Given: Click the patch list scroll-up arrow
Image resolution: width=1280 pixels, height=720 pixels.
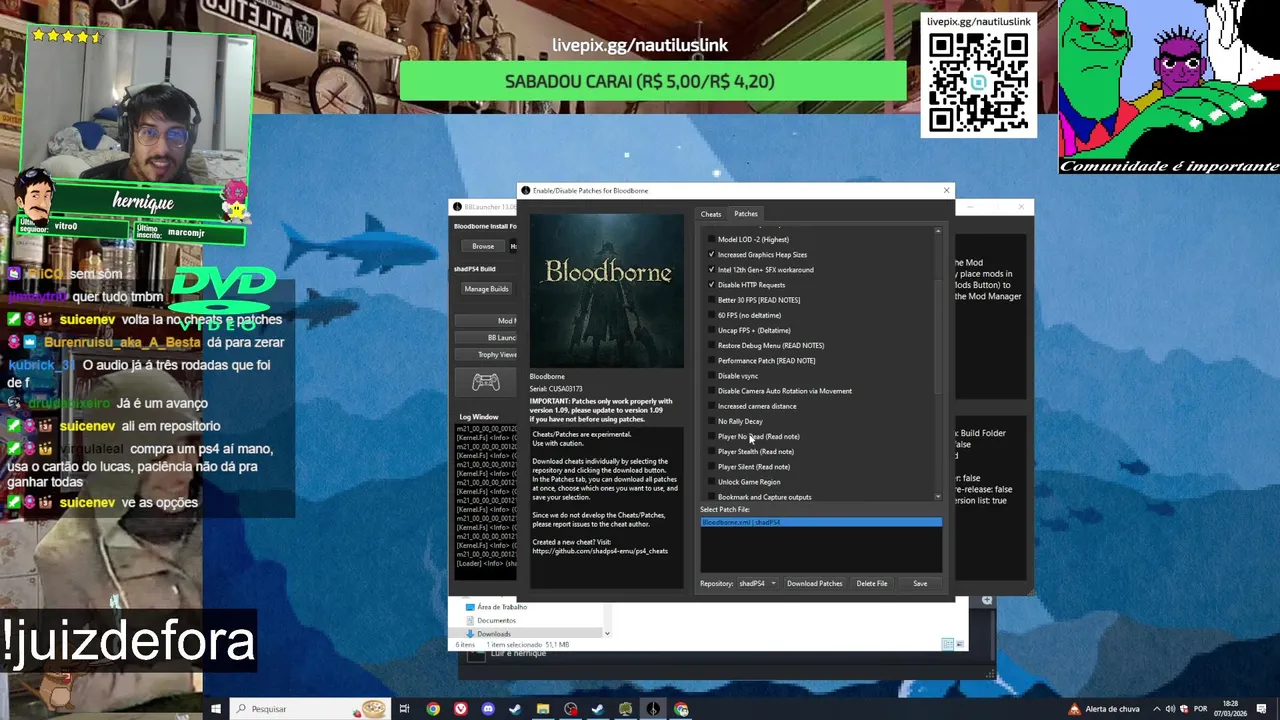Looking at the screenshot, I should 938,231.
